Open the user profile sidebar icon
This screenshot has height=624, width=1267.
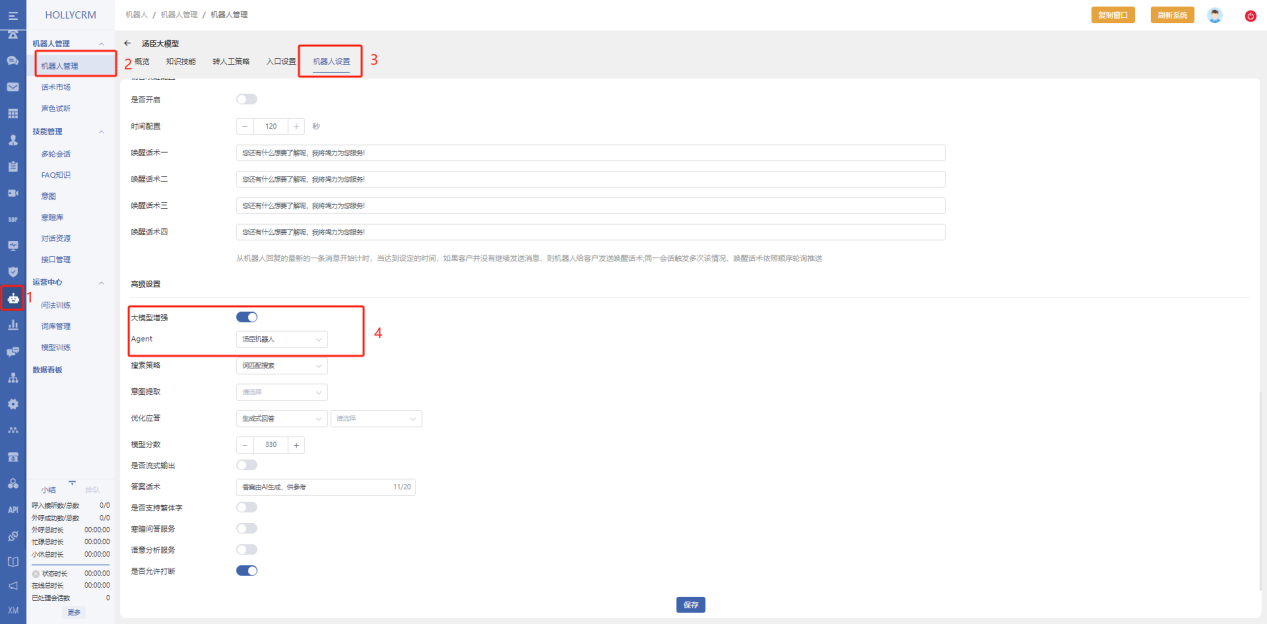pos(13,140)
